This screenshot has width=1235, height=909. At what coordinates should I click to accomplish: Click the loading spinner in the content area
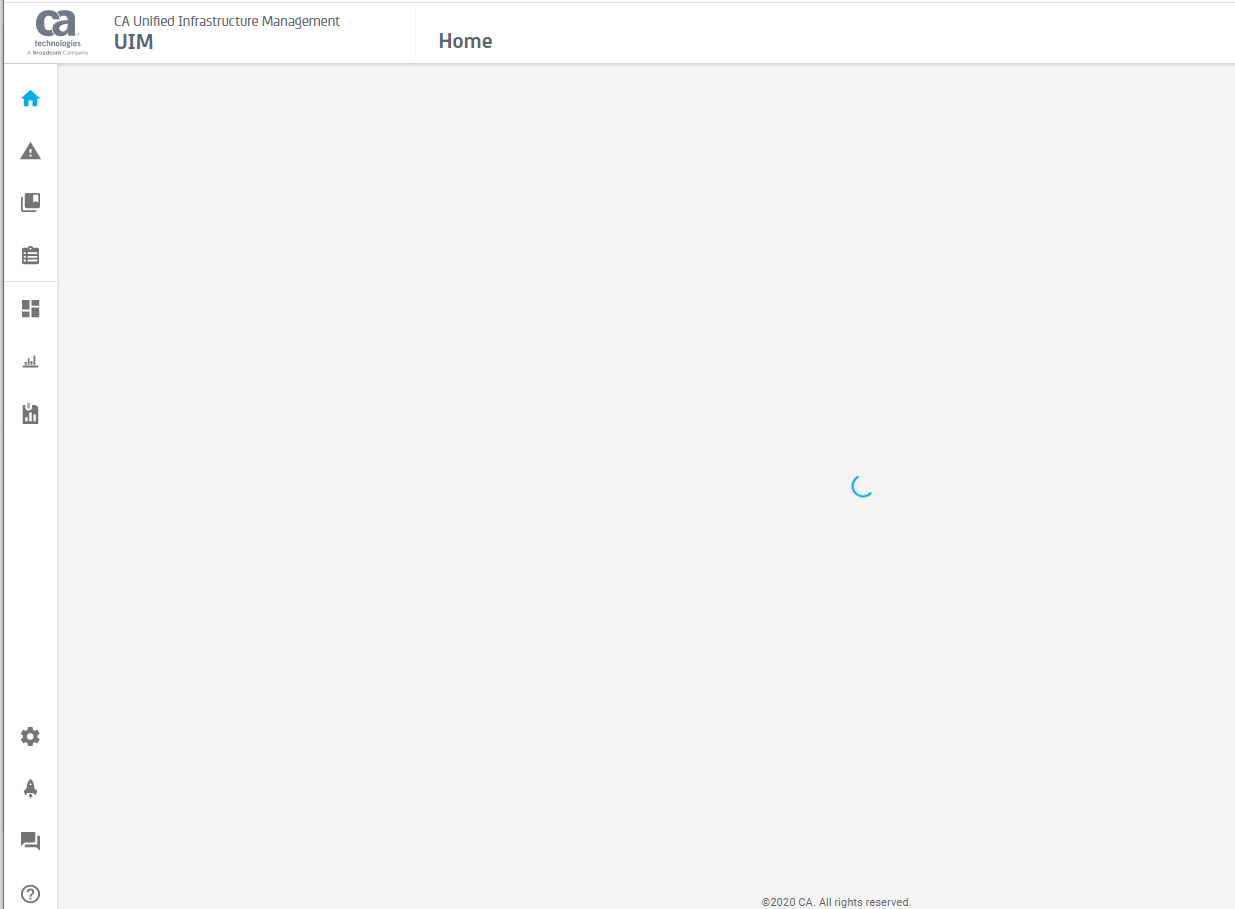tap(861, 487)
